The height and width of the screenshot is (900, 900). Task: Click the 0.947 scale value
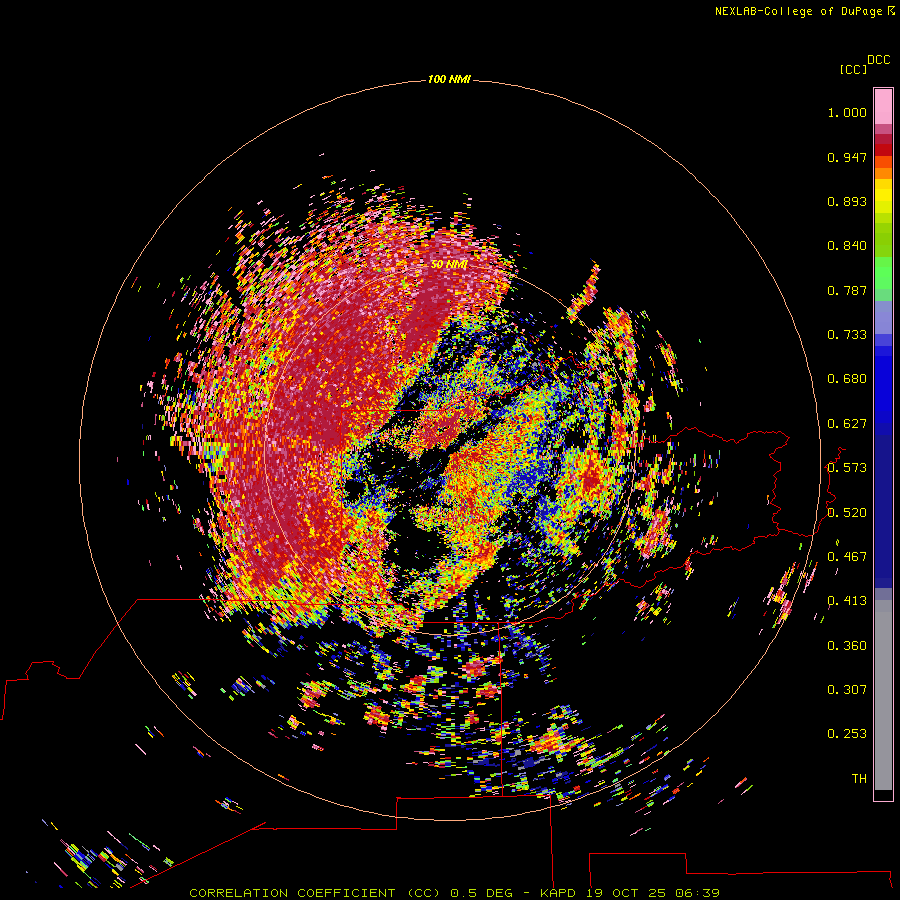(x=847, y=157)
